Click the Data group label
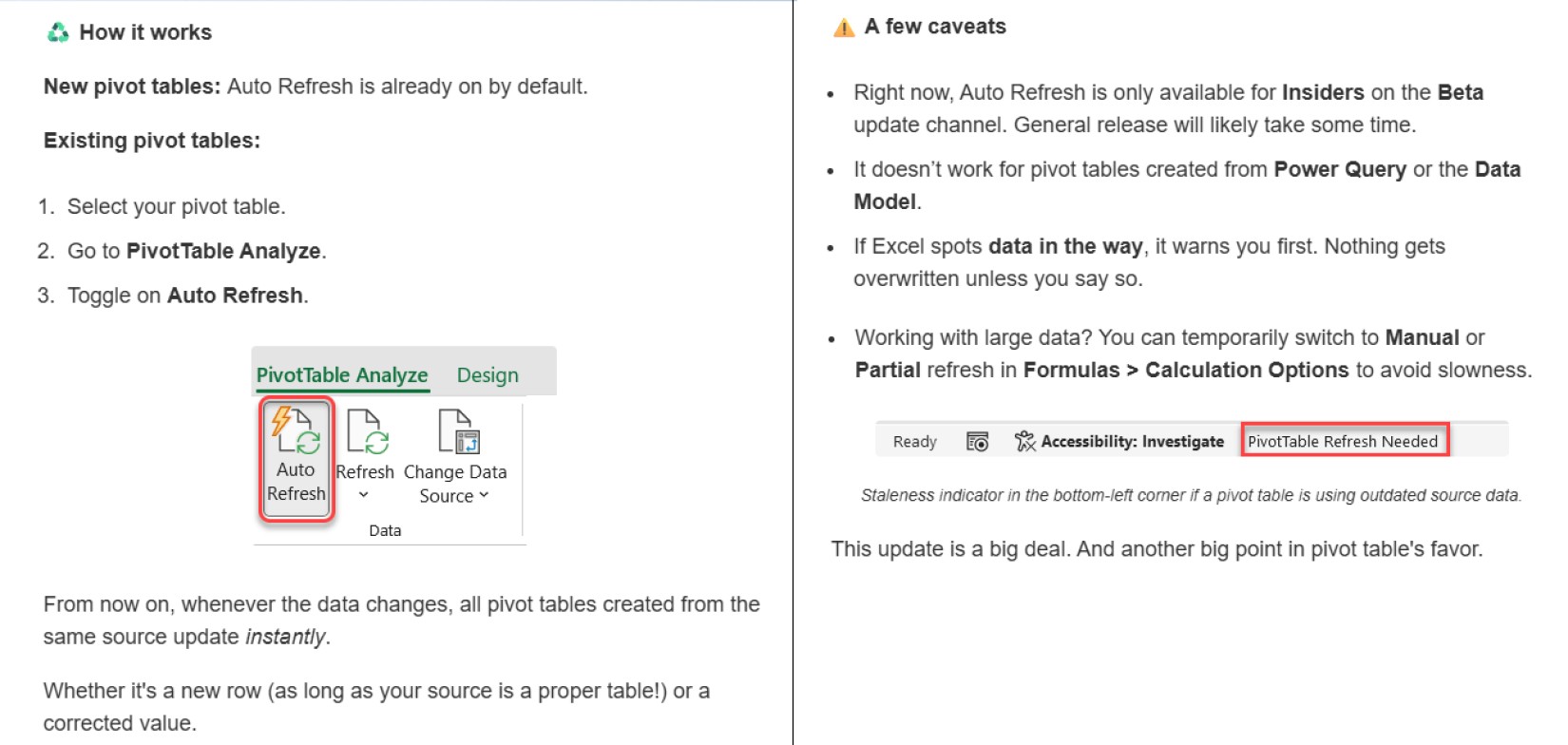The image size is (1568, 745). 385,530
